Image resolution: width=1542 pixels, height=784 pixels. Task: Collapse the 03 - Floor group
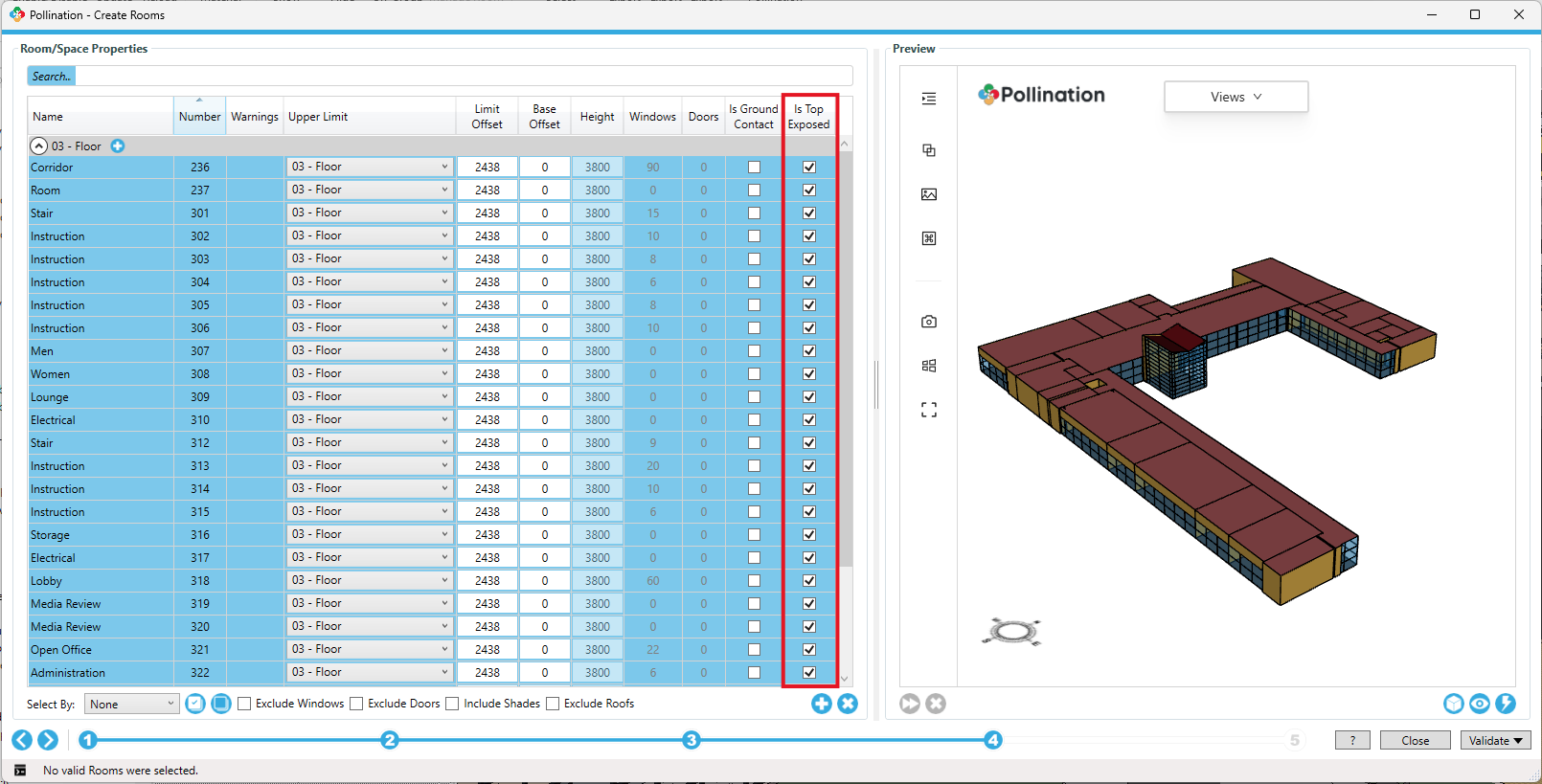39,146
